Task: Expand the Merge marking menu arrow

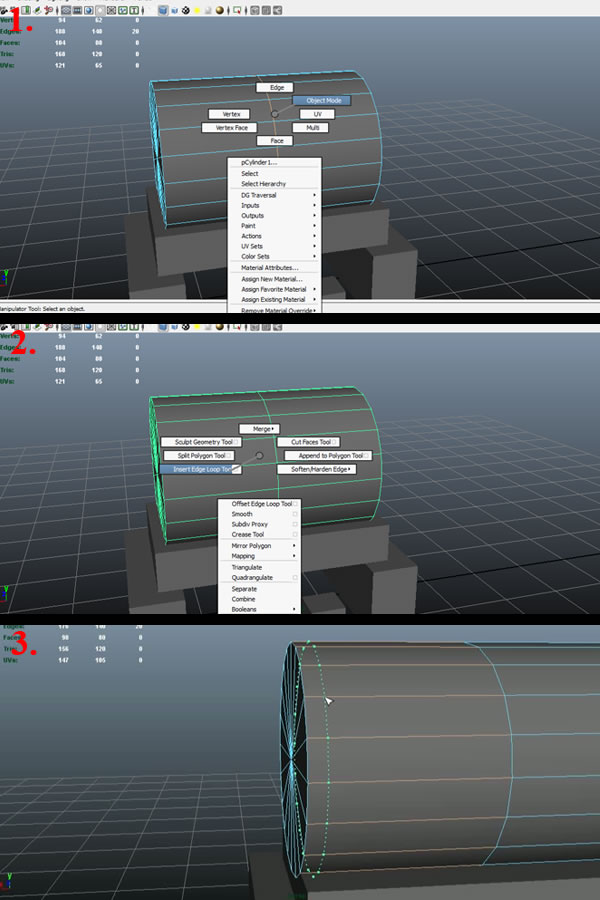Action: tap(273, 429)
